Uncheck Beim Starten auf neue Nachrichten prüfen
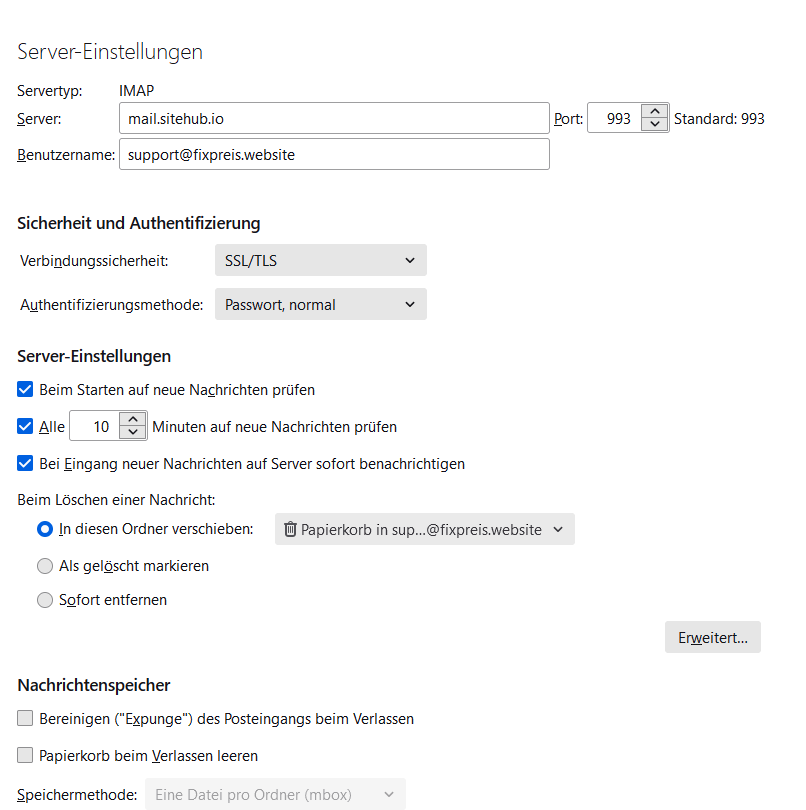This screenshot has width=806, height=810. tap(26, 390)
